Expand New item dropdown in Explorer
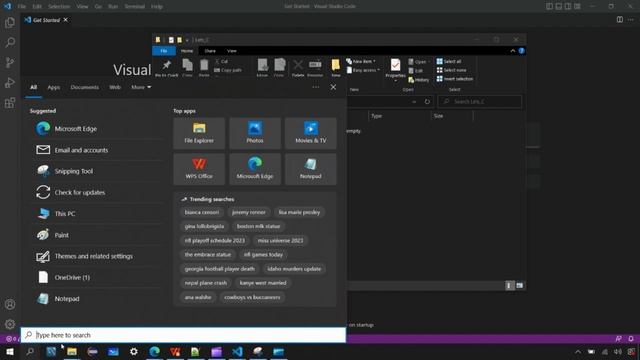640x360 pixels. 361,61
